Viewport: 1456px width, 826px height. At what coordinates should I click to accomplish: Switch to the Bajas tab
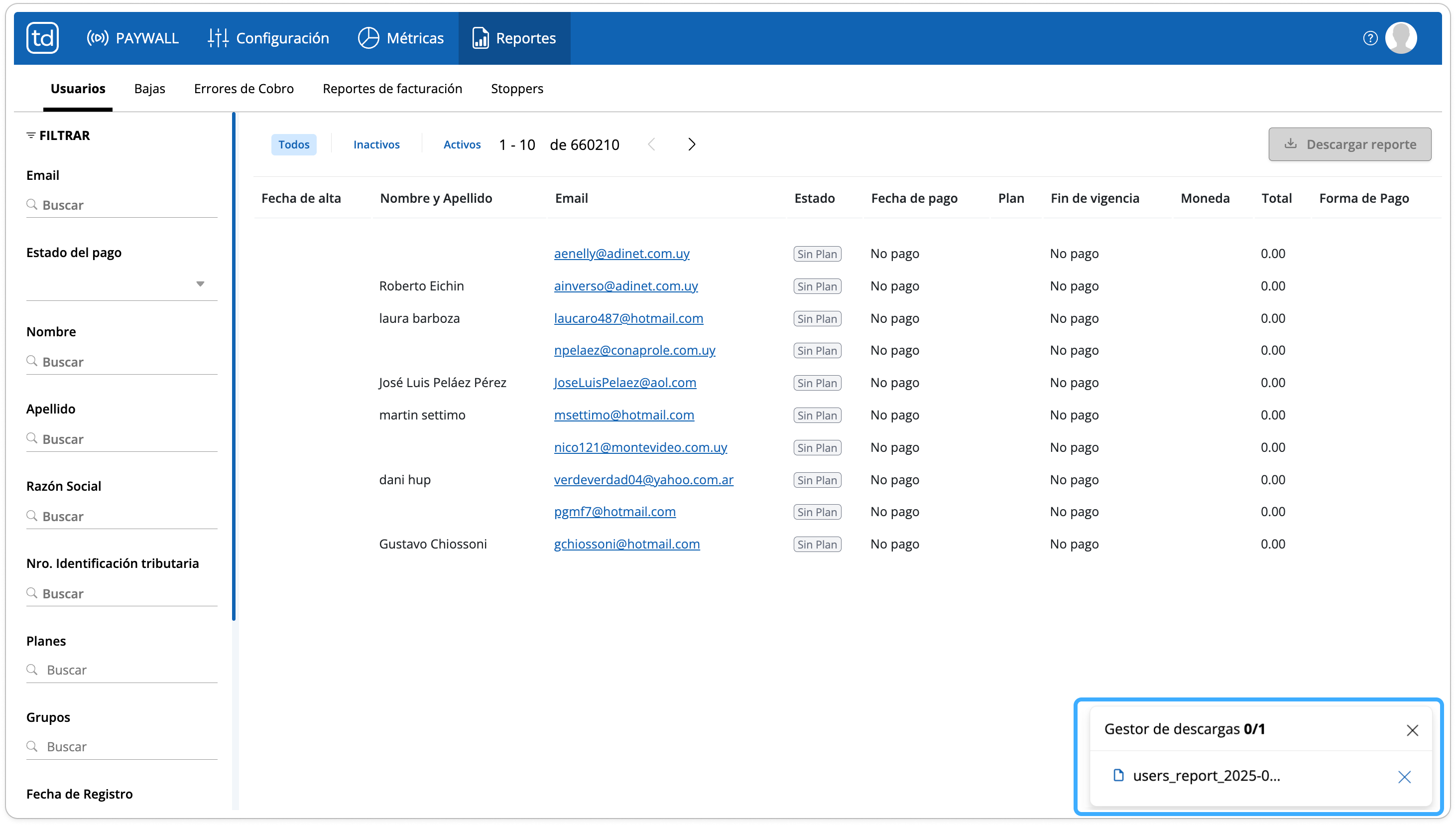tap(150, 89)
